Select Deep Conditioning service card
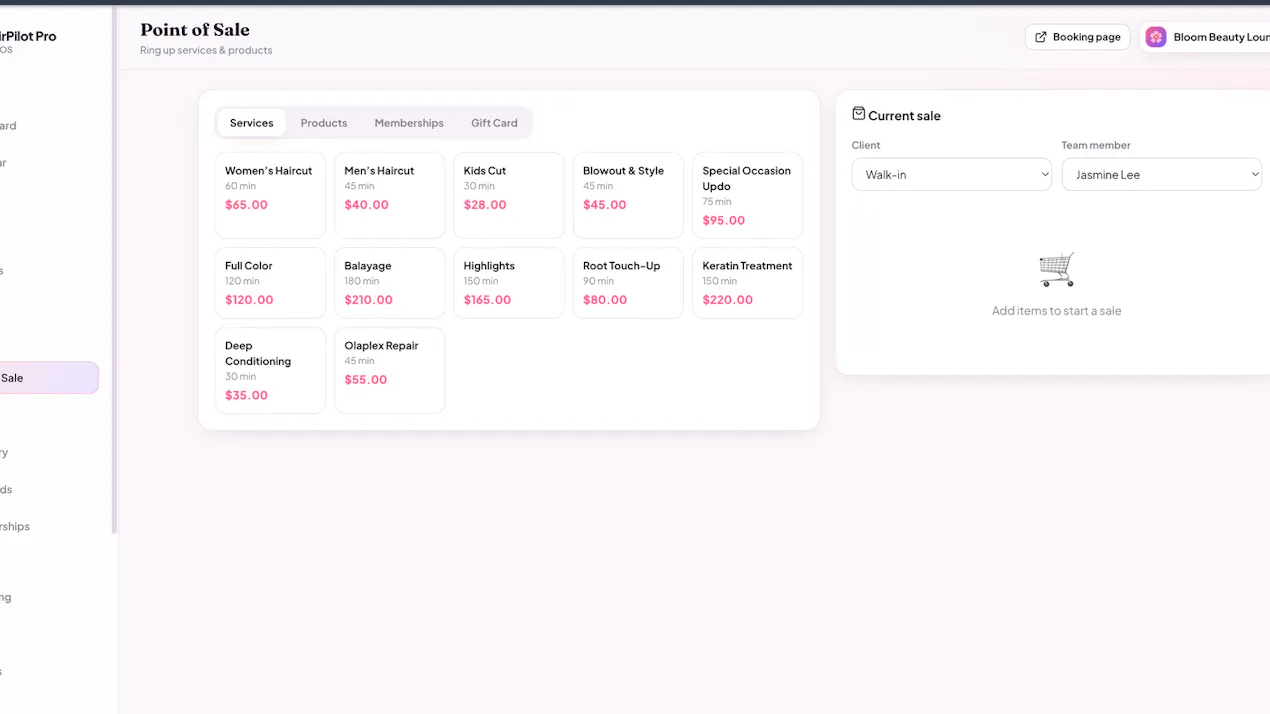 click(x=270, y=370)
